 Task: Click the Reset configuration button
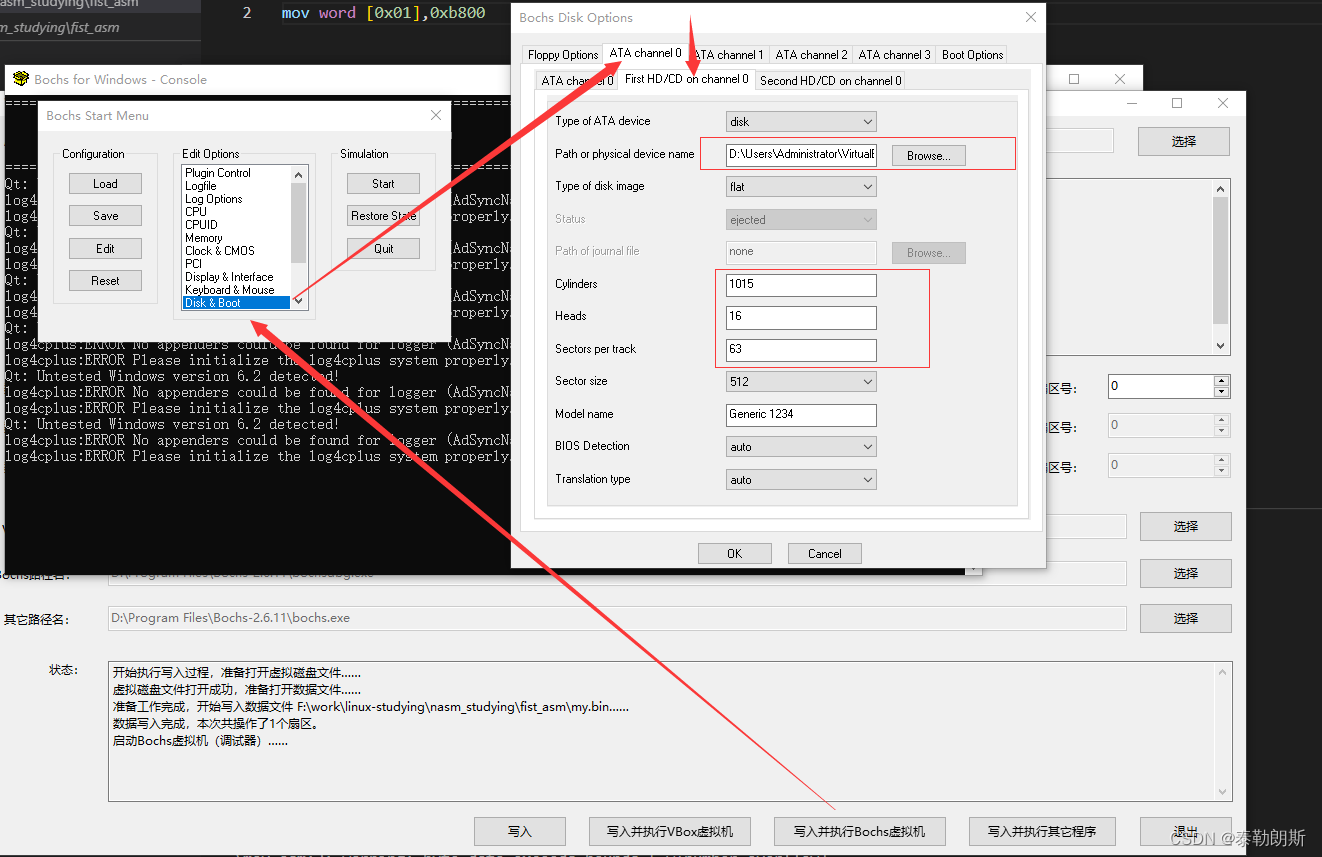pyautogui.click(x=105, y=281)
